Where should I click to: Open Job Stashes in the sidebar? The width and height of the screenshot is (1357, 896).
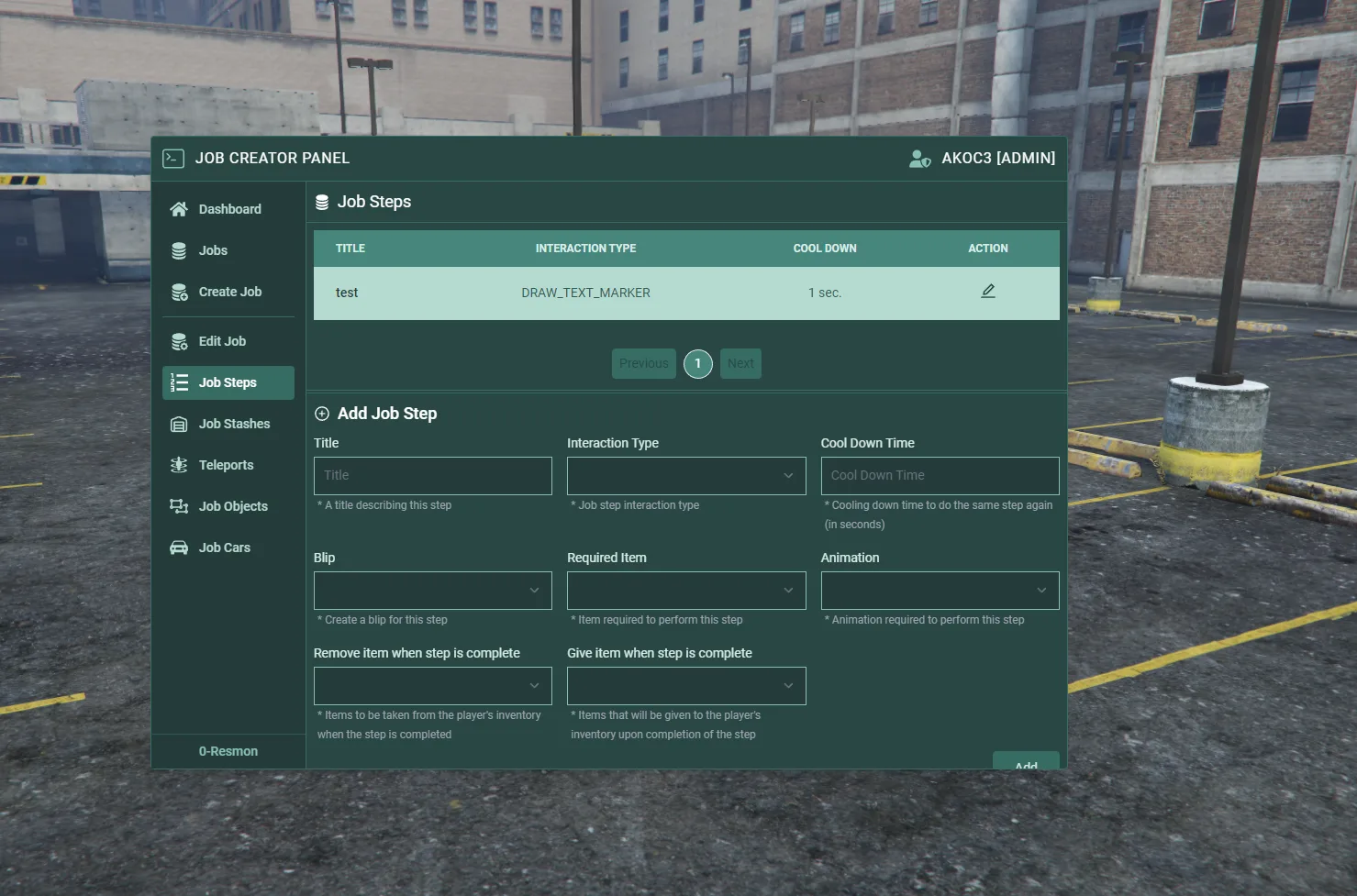pyautogui.click(x=228, y=424)
